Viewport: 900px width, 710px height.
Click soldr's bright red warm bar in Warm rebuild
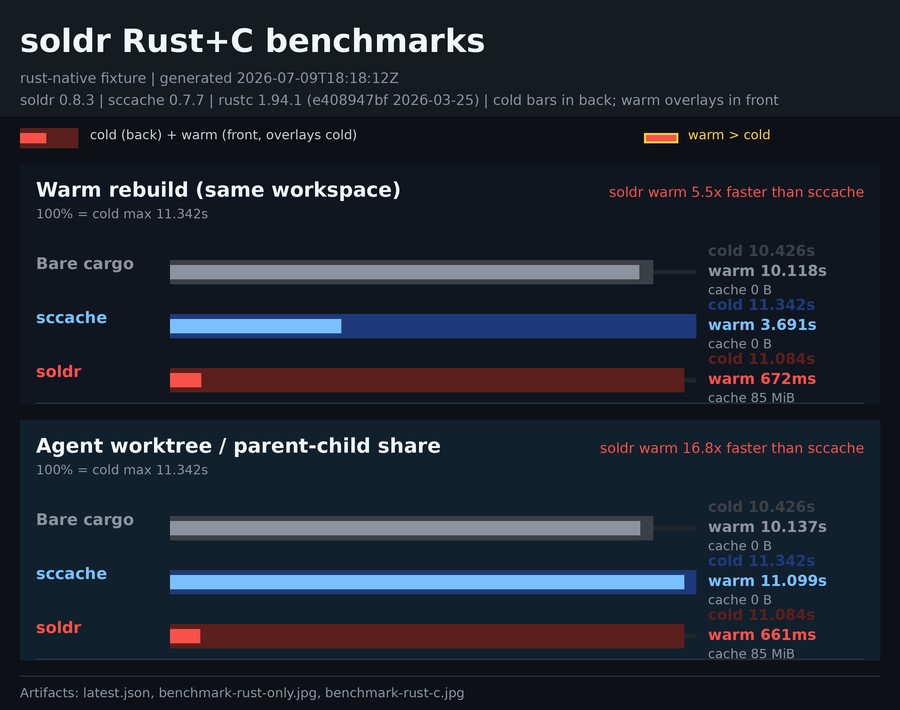pyautogui.click(x=185, y=380)
